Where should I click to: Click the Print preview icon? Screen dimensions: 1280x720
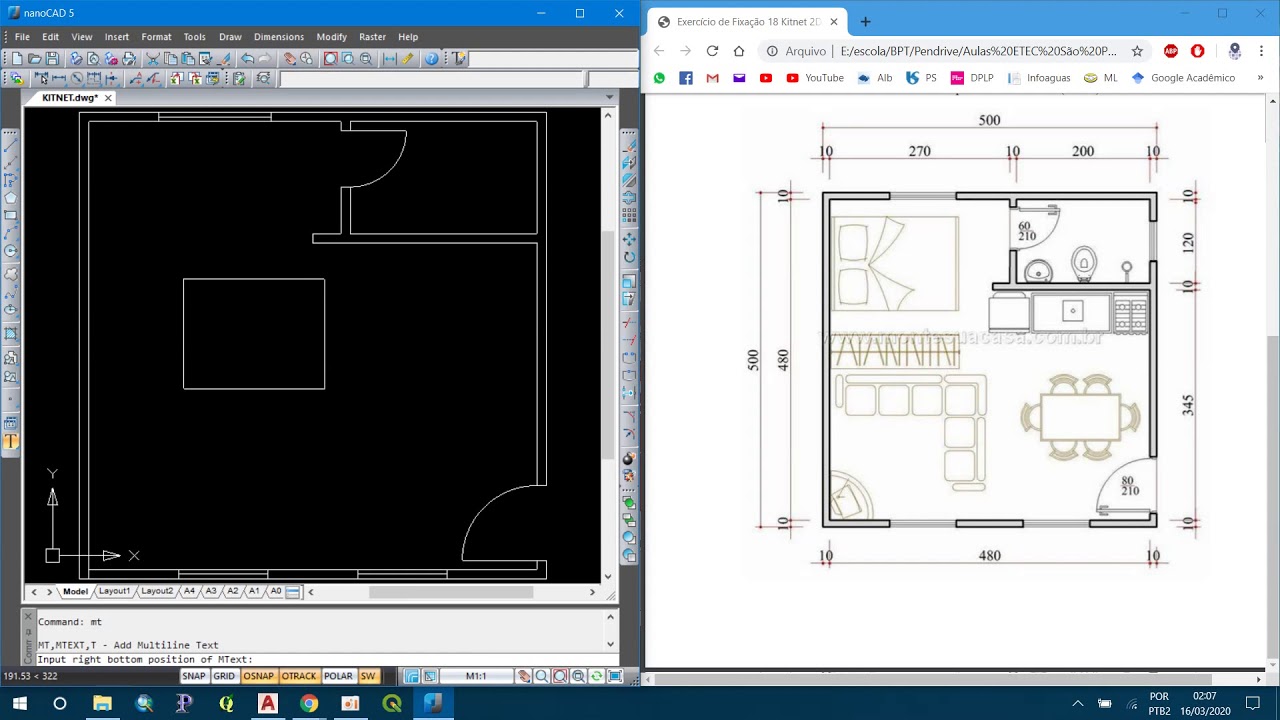[93, 59]
